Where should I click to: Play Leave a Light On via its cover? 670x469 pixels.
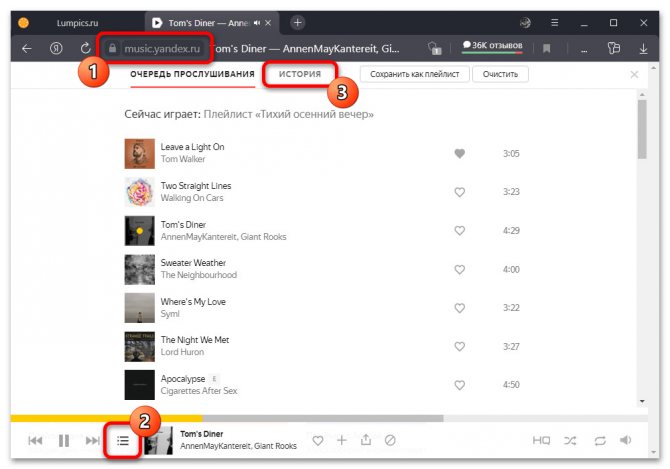click(x=140, y=154)
